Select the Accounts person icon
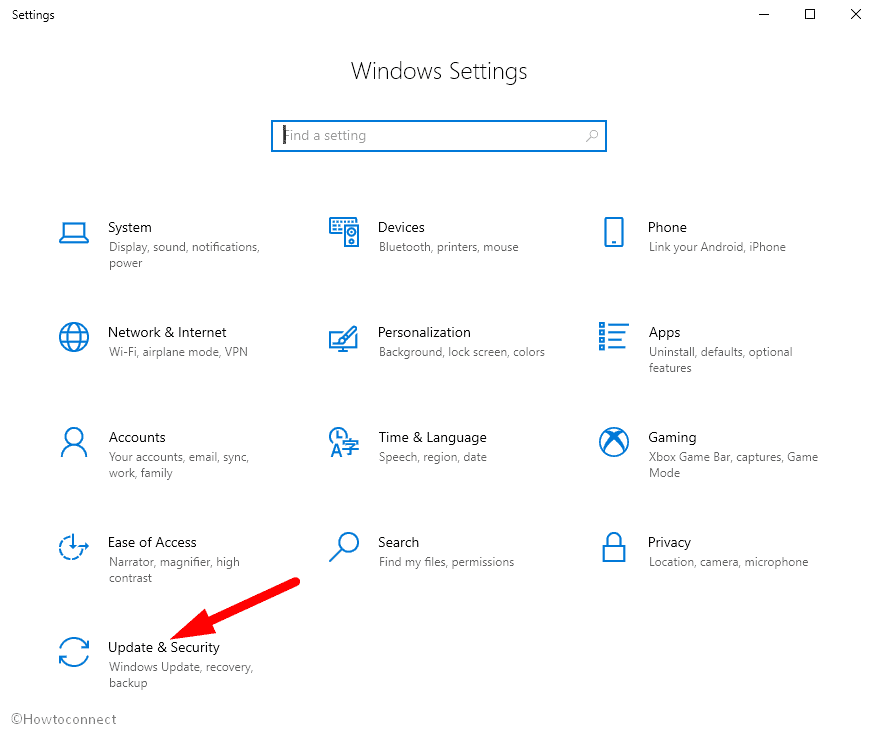Viewport: 878px width, 733px height. click(74, 442)
